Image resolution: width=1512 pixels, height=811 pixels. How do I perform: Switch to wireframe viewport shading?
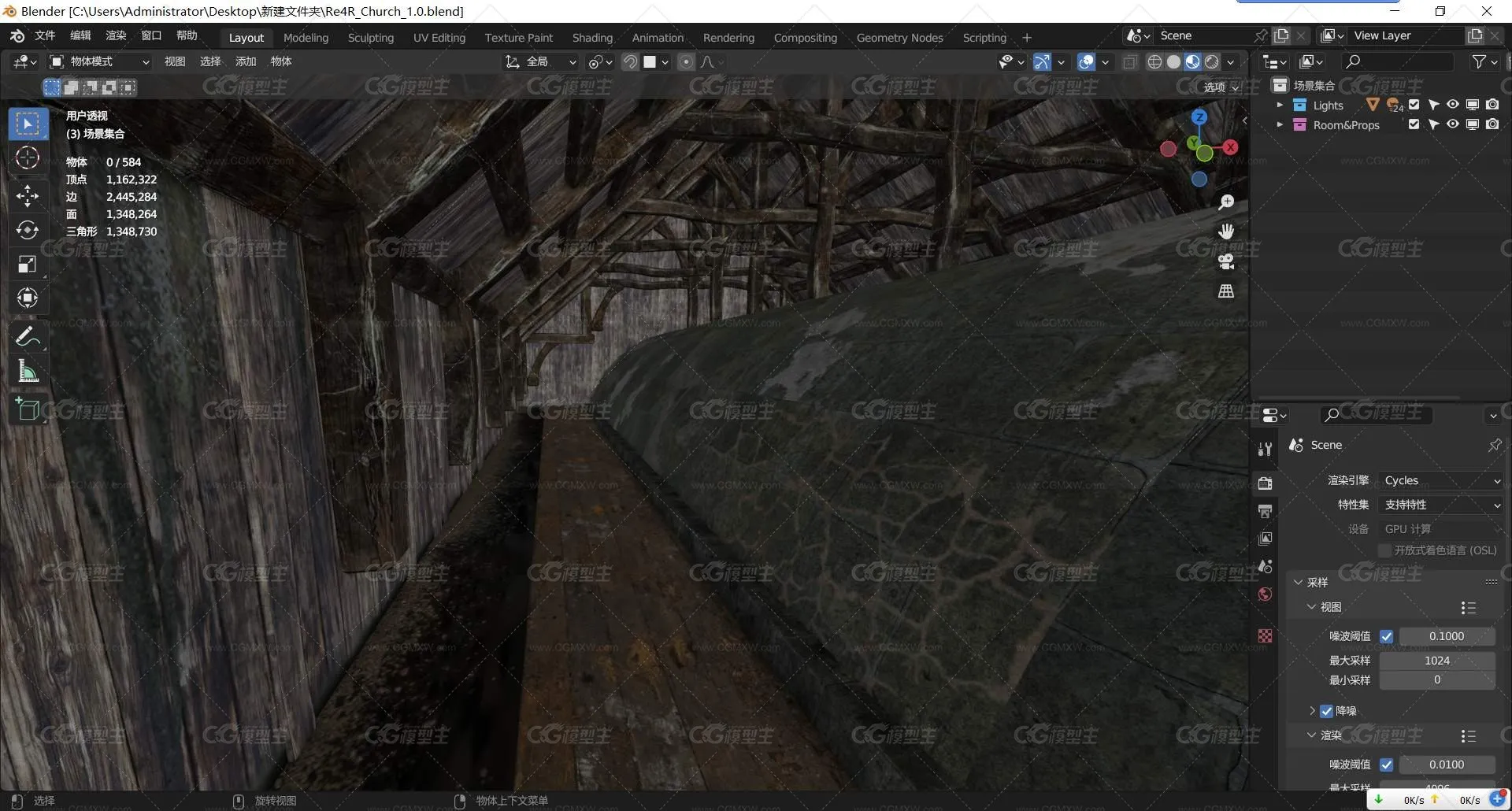coord(1154,62)
